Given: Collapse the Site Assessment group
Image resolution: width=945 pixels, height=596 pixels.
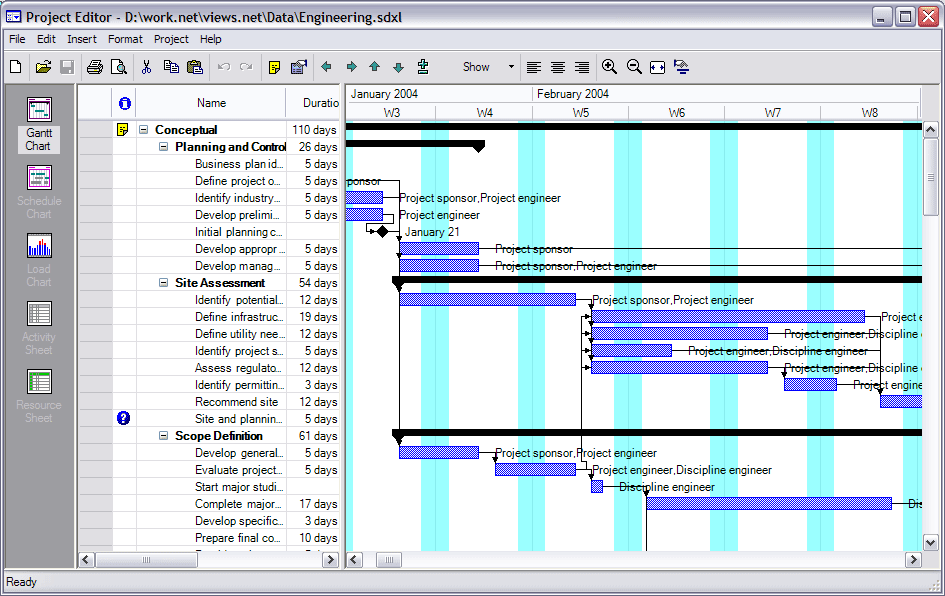Looking at the screenshot, I should pyautogui.click(x=164, y=283).
